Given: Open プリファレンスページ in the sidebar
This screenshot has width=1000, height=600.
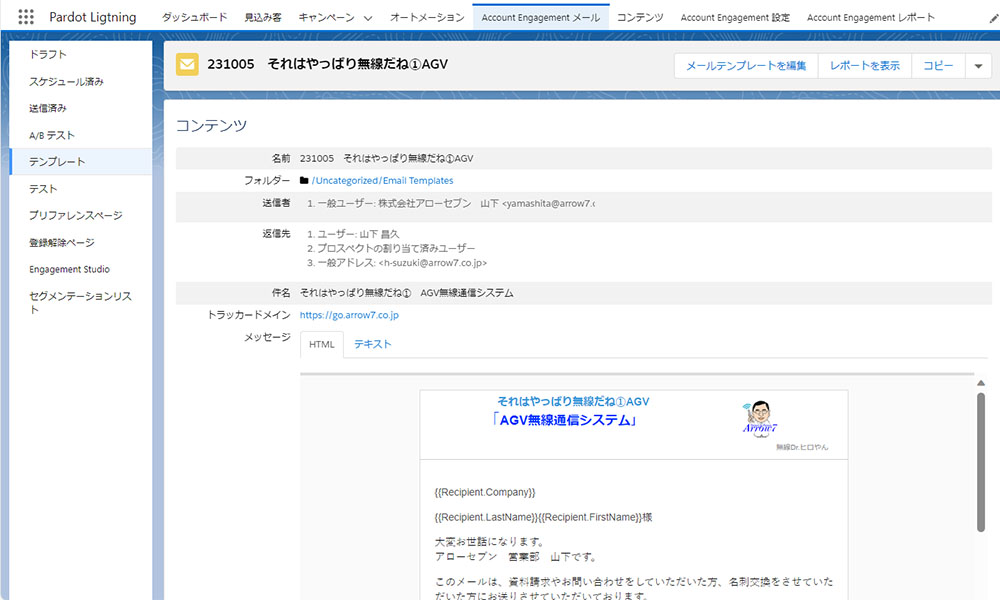Looking at the screenshot, I should tap(81, 216).
